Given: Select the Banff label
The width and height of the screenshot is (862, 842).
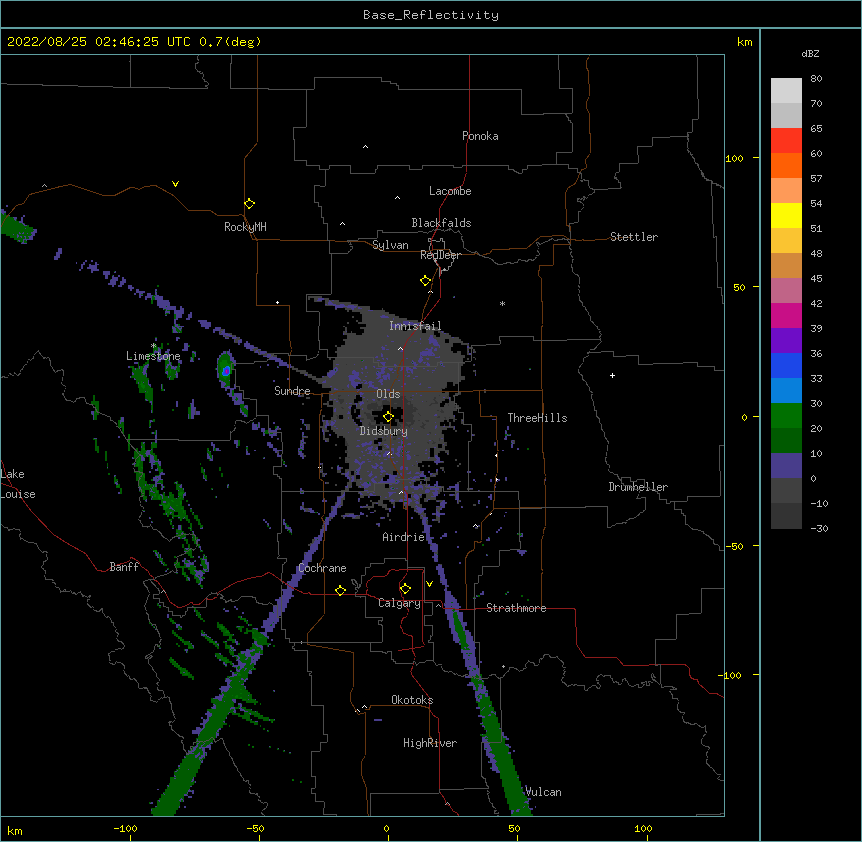Looking at the screenshot, I should coord(124,567).
